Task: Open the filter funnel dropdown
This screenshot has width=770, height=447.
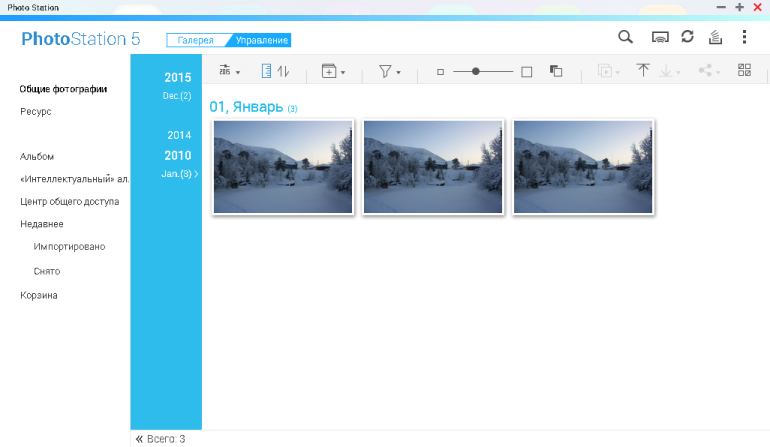Action: coord(390,72)
